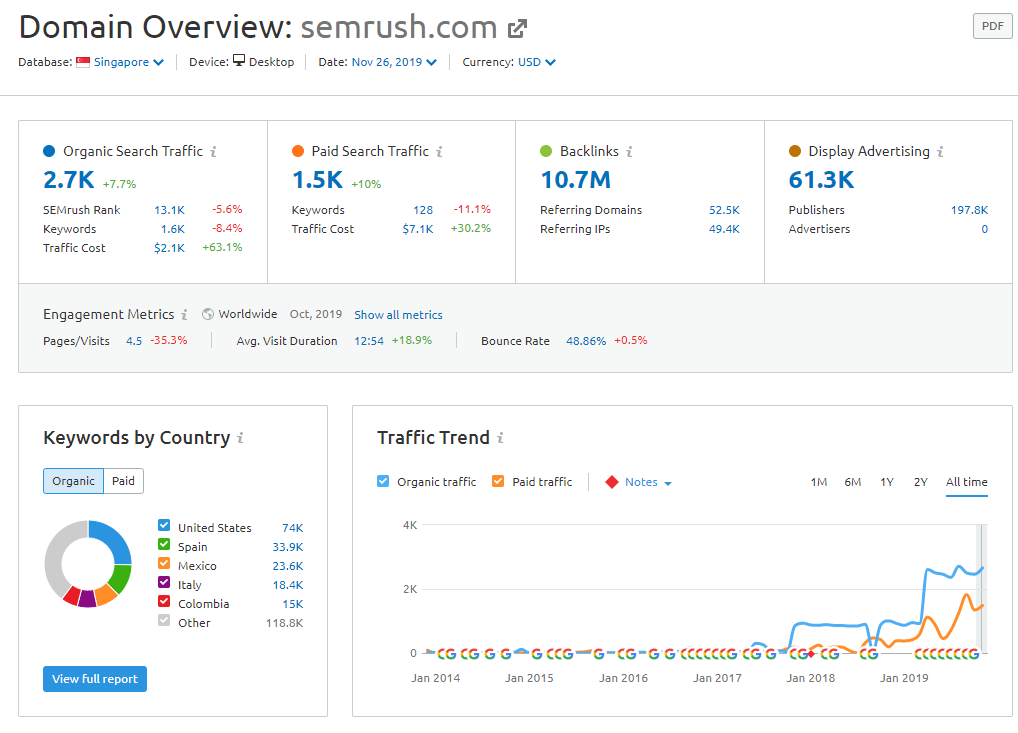Click Pages/Visits 4.5 value
Image resolution: width=1018 pixels, height=733 pixels.
click(134, 342)
